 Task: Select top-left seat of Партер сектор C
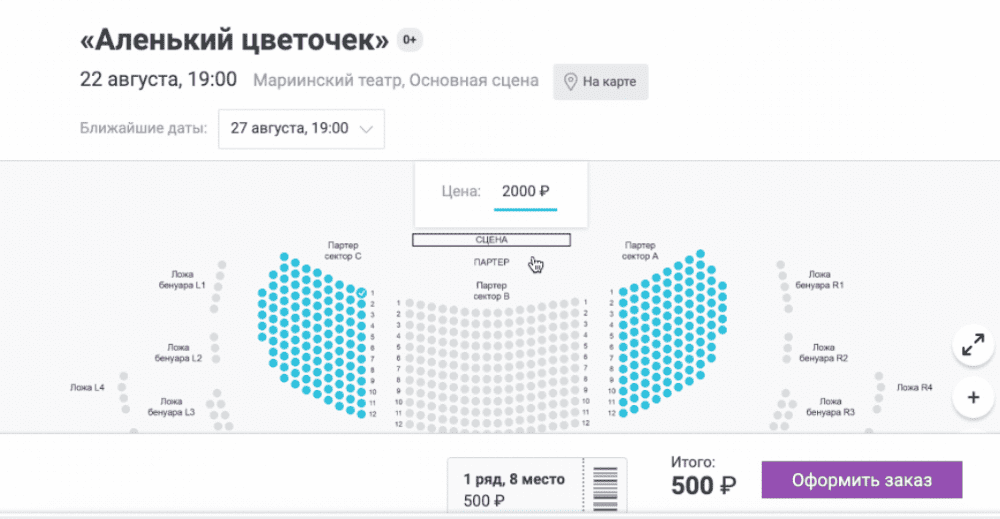click(284, 256)
